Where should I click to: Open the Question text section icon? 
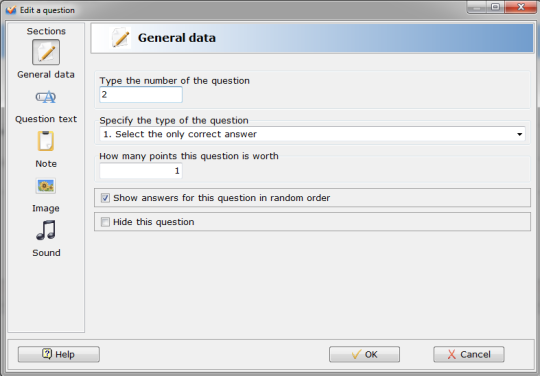click(x=46, y=97)
